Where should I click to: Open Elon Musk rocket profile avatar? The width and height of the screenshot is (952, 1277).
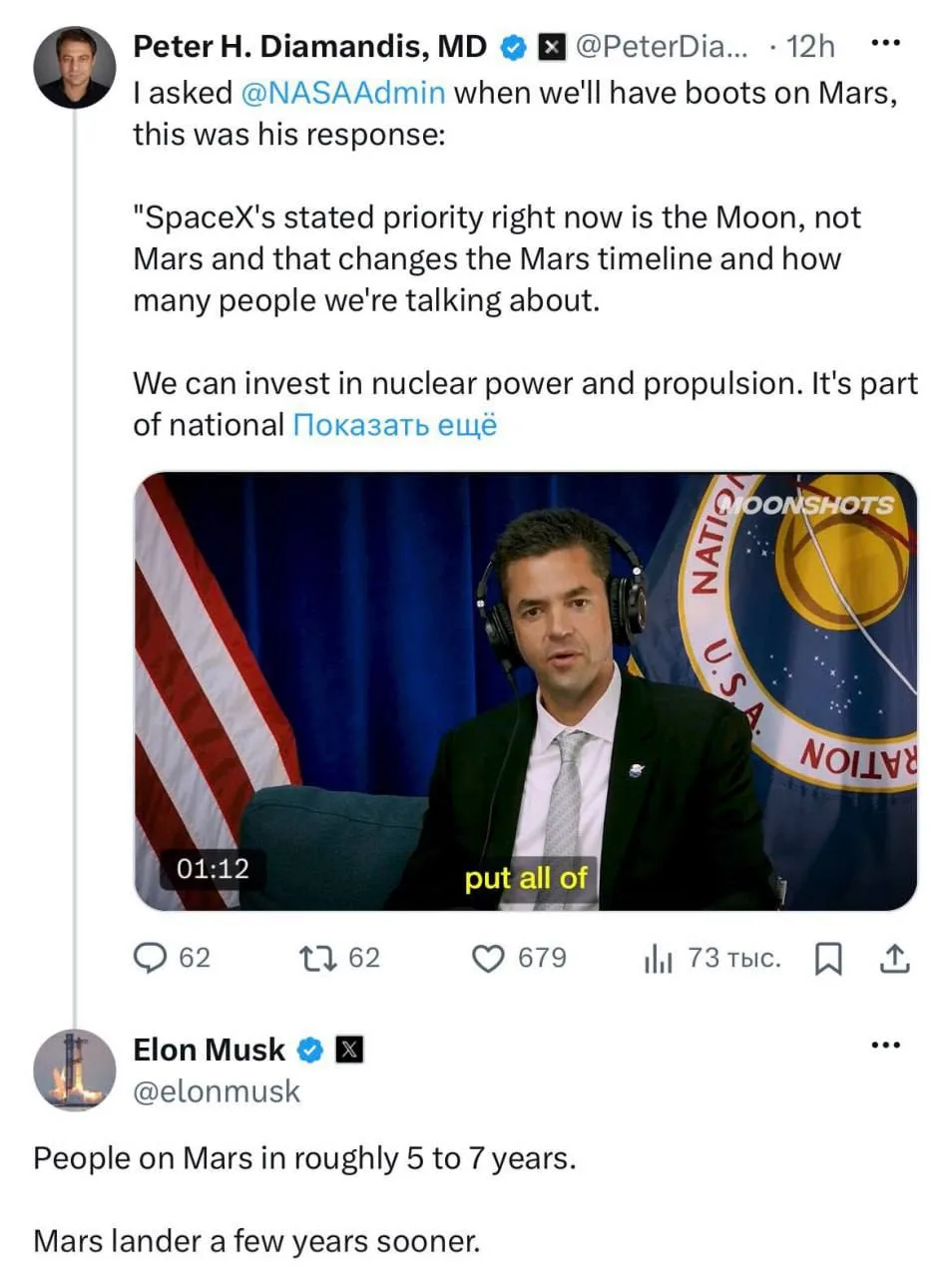75,1069
